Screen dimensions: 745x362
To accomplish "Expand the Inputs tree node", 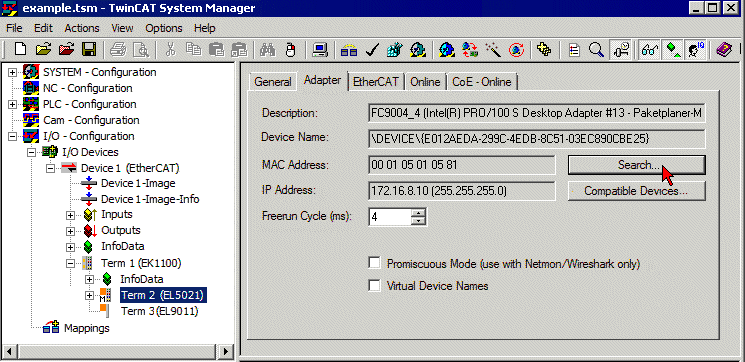I will [71, 215].
